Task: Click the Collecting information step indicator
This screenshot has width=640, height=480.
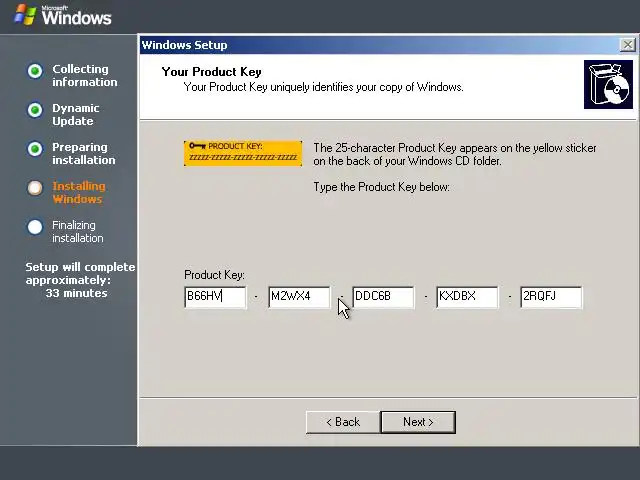Action: [35, 71]
